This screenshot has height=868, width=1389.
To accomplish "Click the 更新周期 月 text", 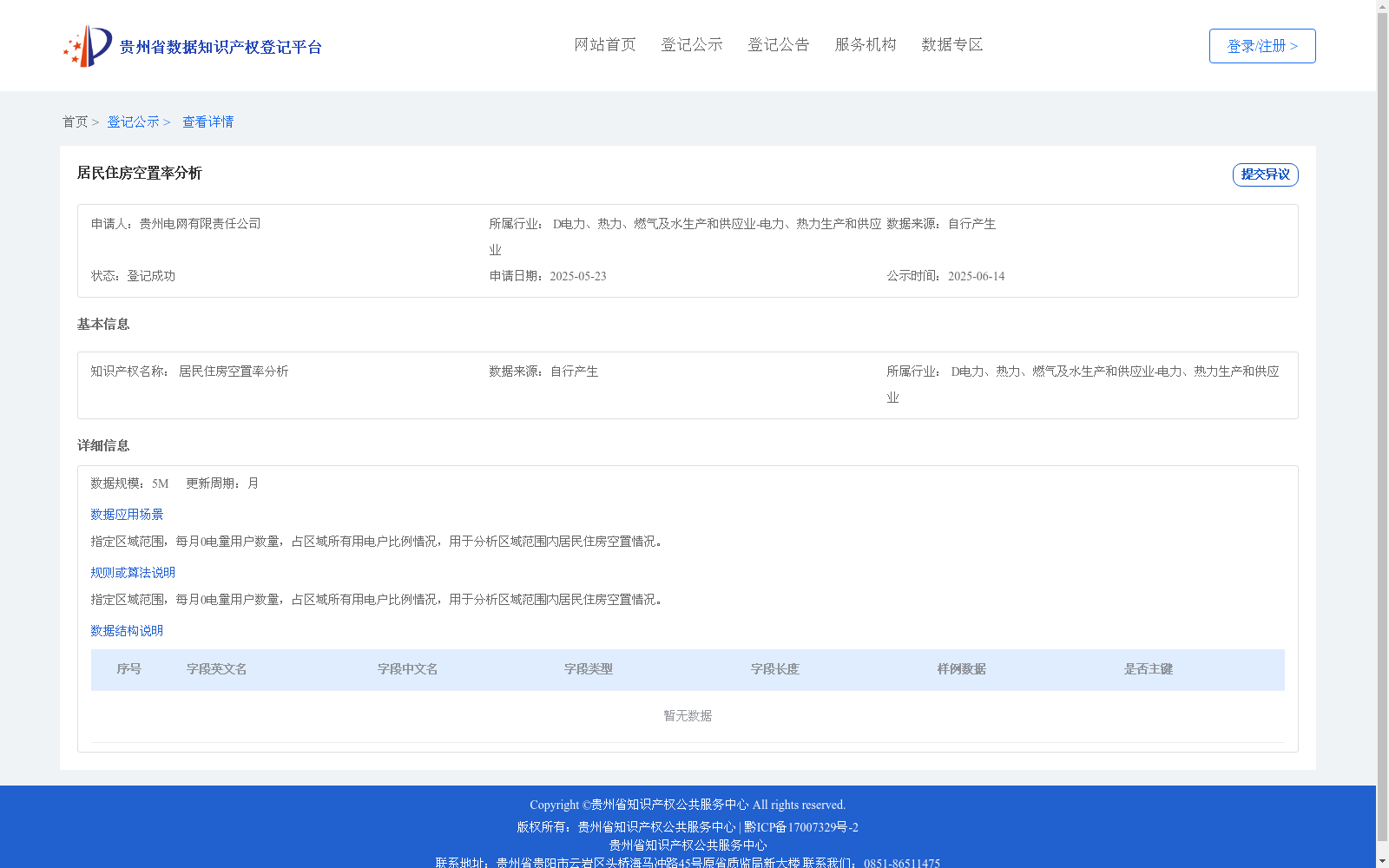I will (x=222, y=483).
